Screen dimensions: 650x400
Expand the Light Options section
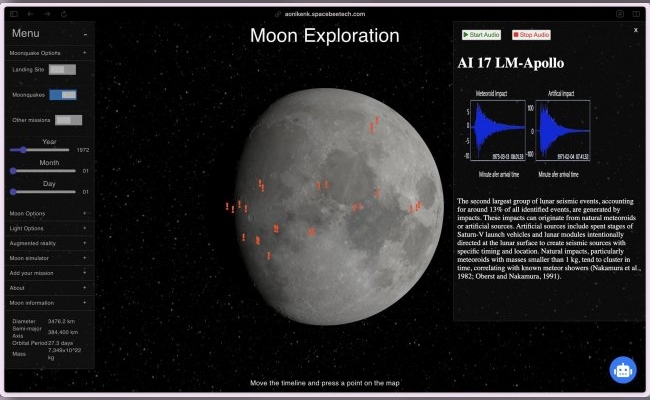tap(48, 228)
